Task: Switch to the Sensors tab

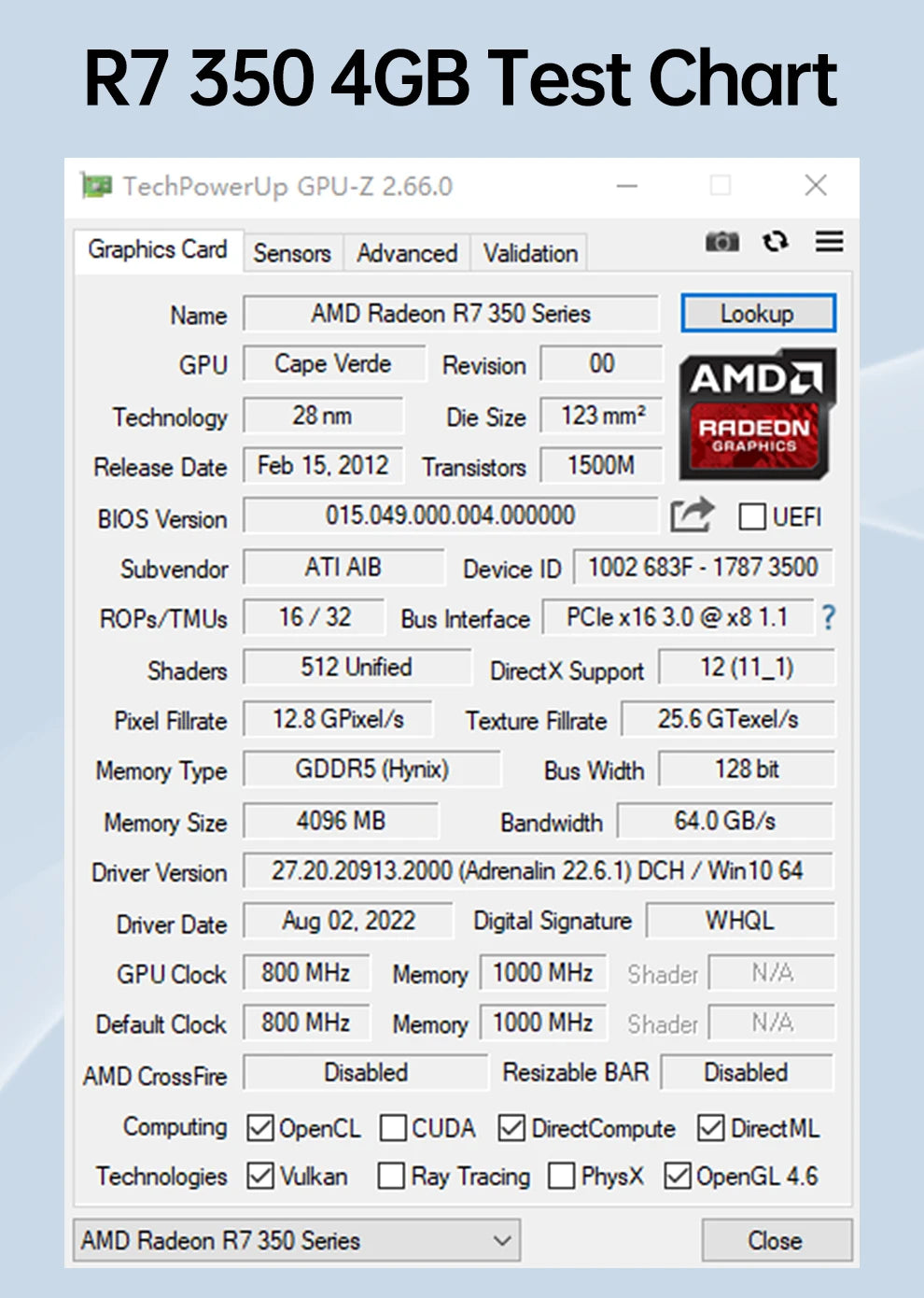Action: coord(291,253)
